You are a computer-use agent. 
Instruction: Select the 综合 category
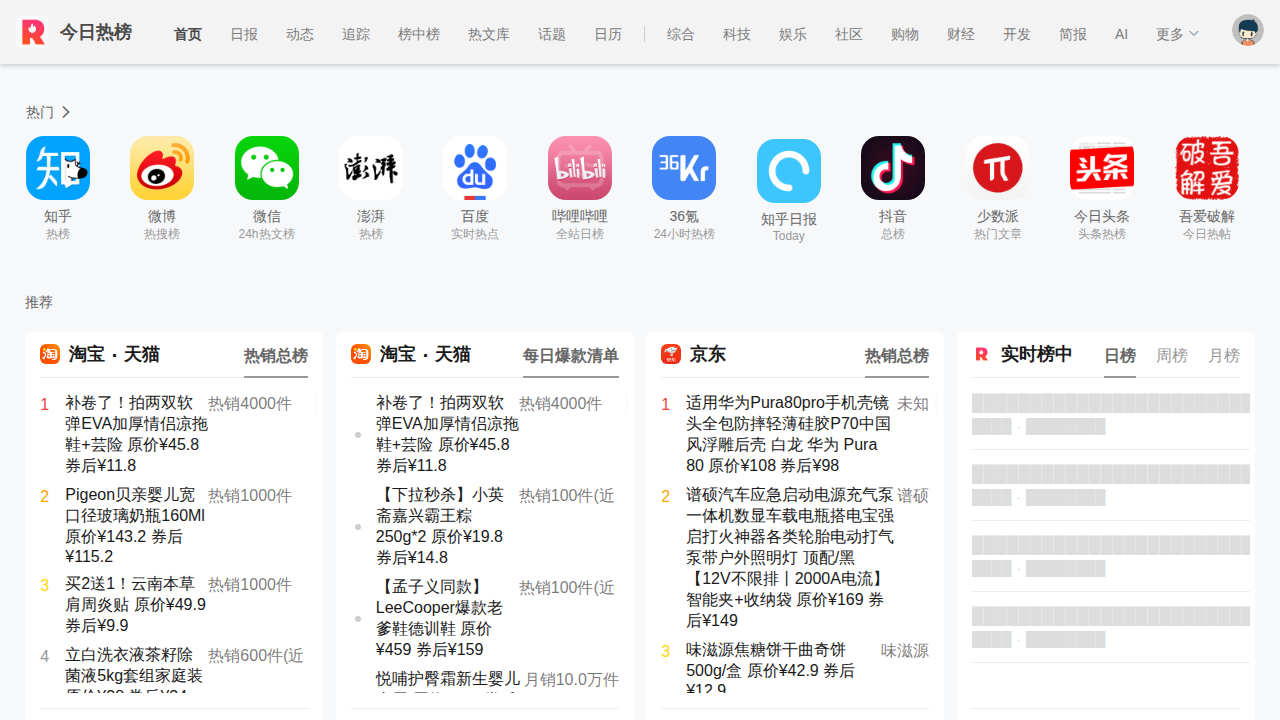(681, 34)
